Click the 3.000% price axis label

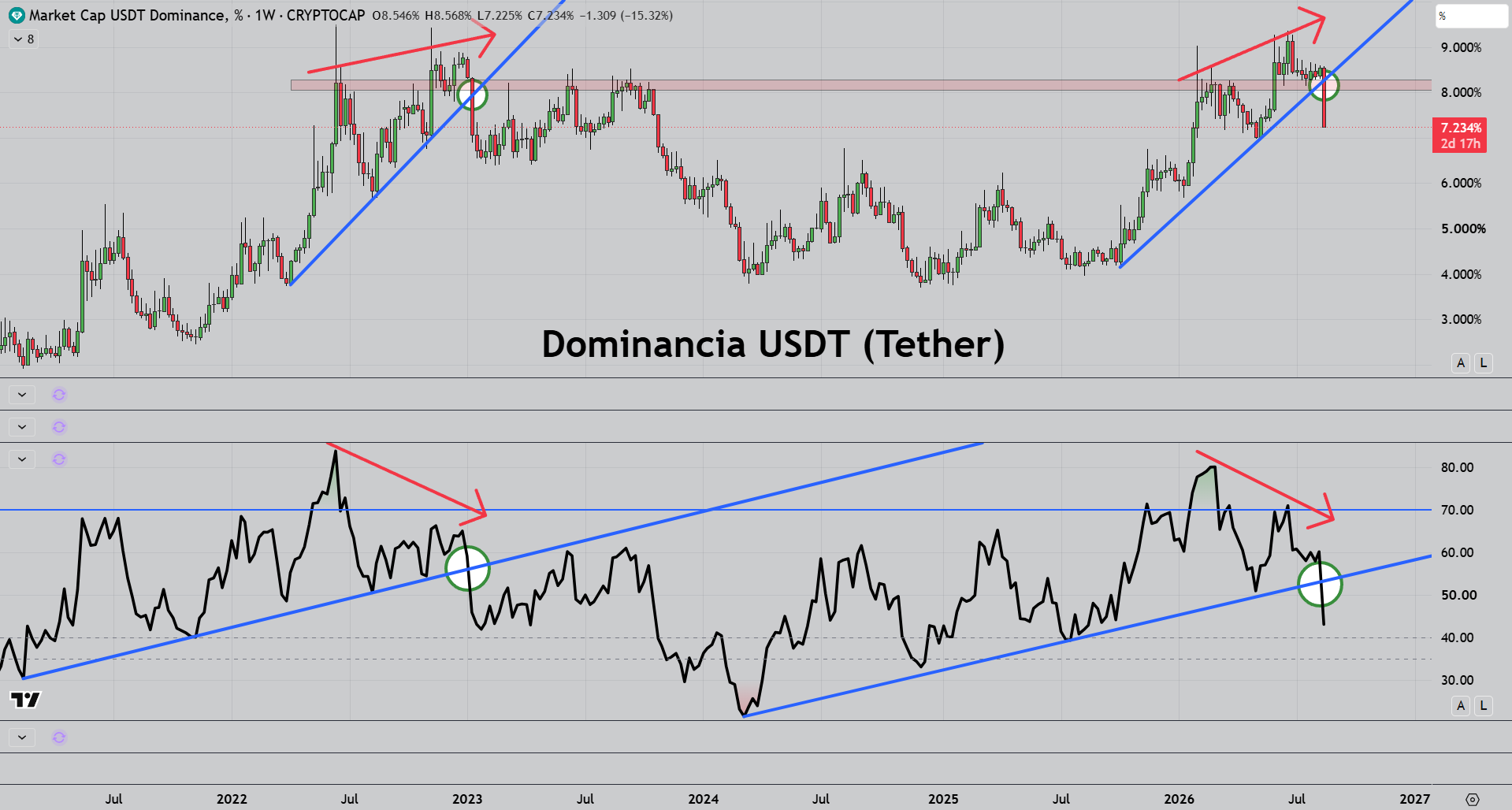[x=1461, y=319]
